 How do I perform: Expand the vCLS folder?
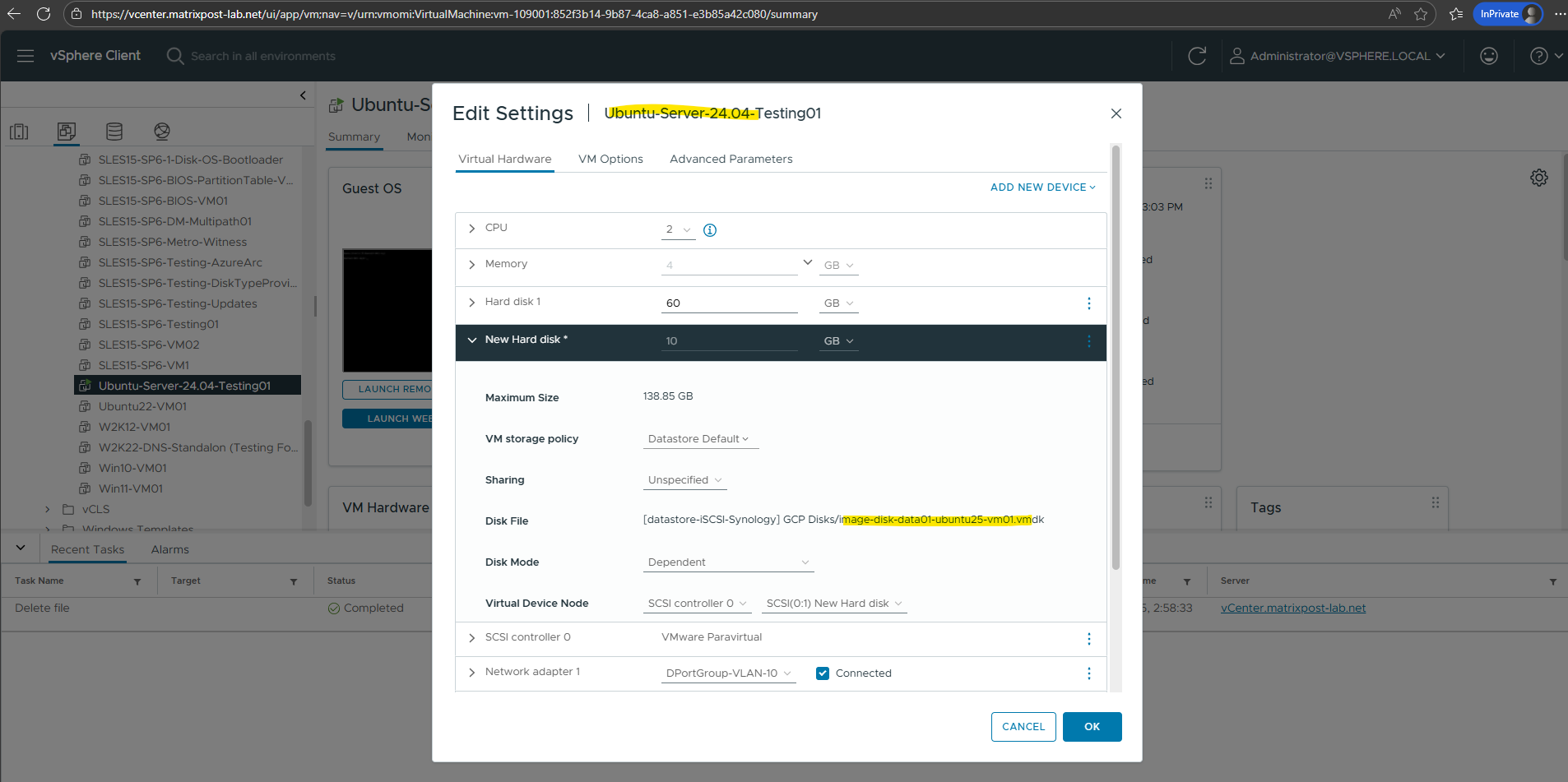click(x=48, y=510)
